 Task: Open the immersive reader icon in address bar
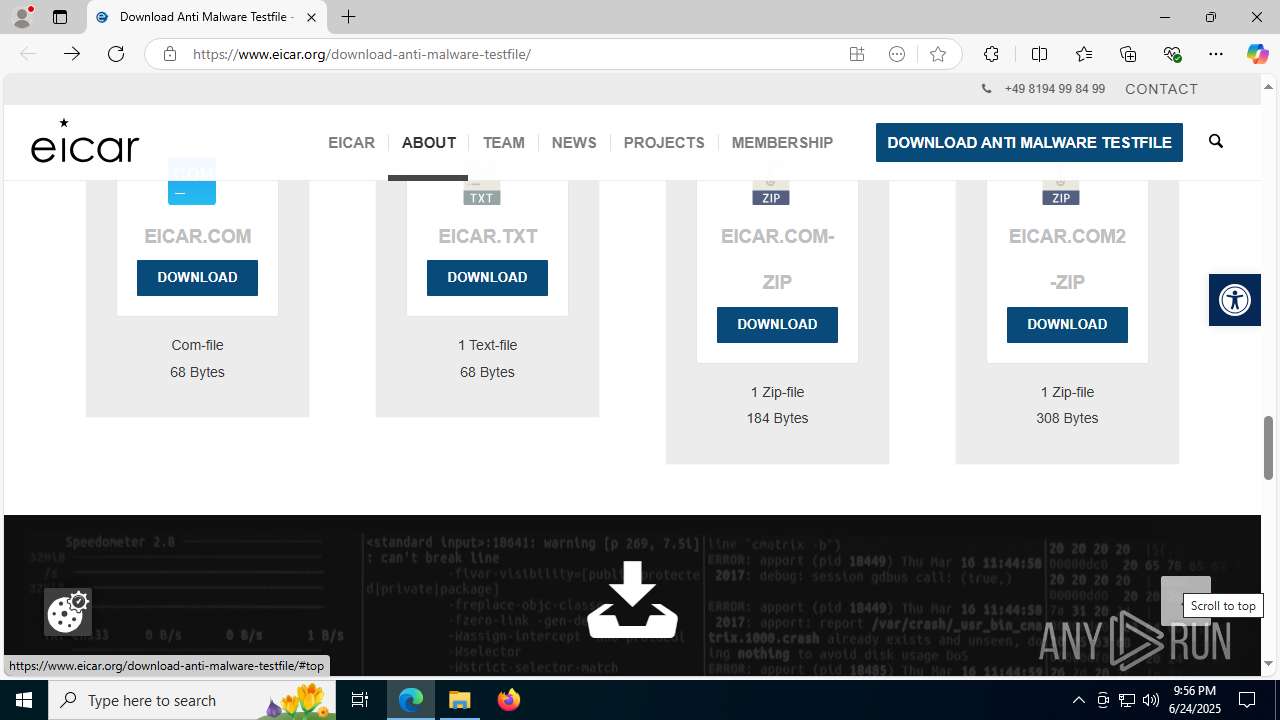tap(897, 54)
